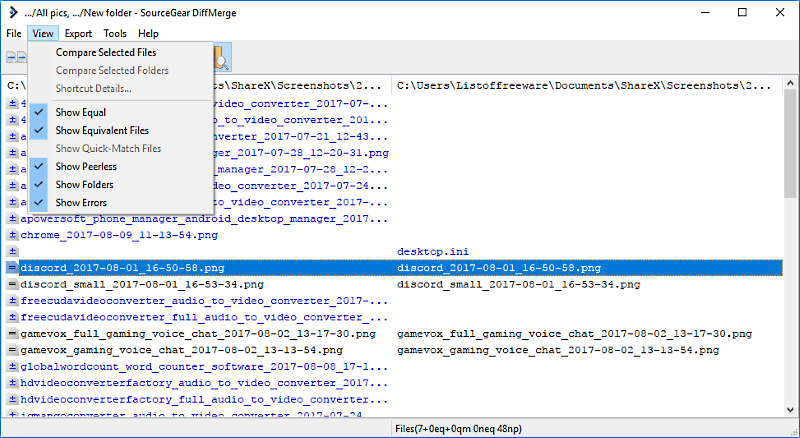The image size is (800, 438).
Task: Select left discord_small_2017-08-01_16-53-34.png entry
Action: (142, 284)
